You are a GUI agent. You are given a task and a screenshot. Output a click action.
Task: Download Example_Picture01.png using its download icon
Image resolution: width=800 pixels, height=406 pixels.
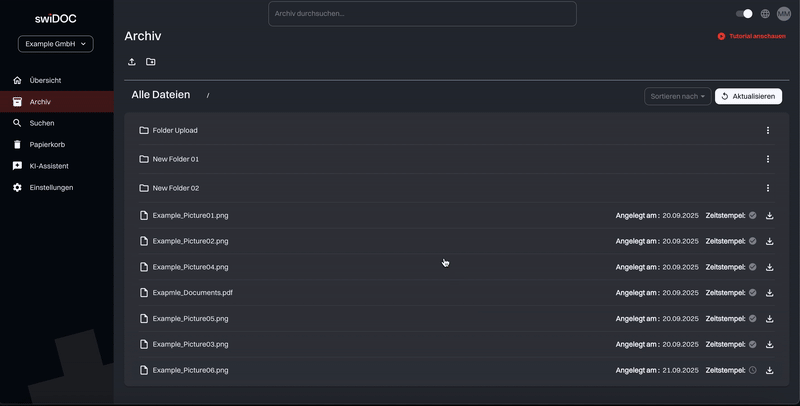point(770,215)
